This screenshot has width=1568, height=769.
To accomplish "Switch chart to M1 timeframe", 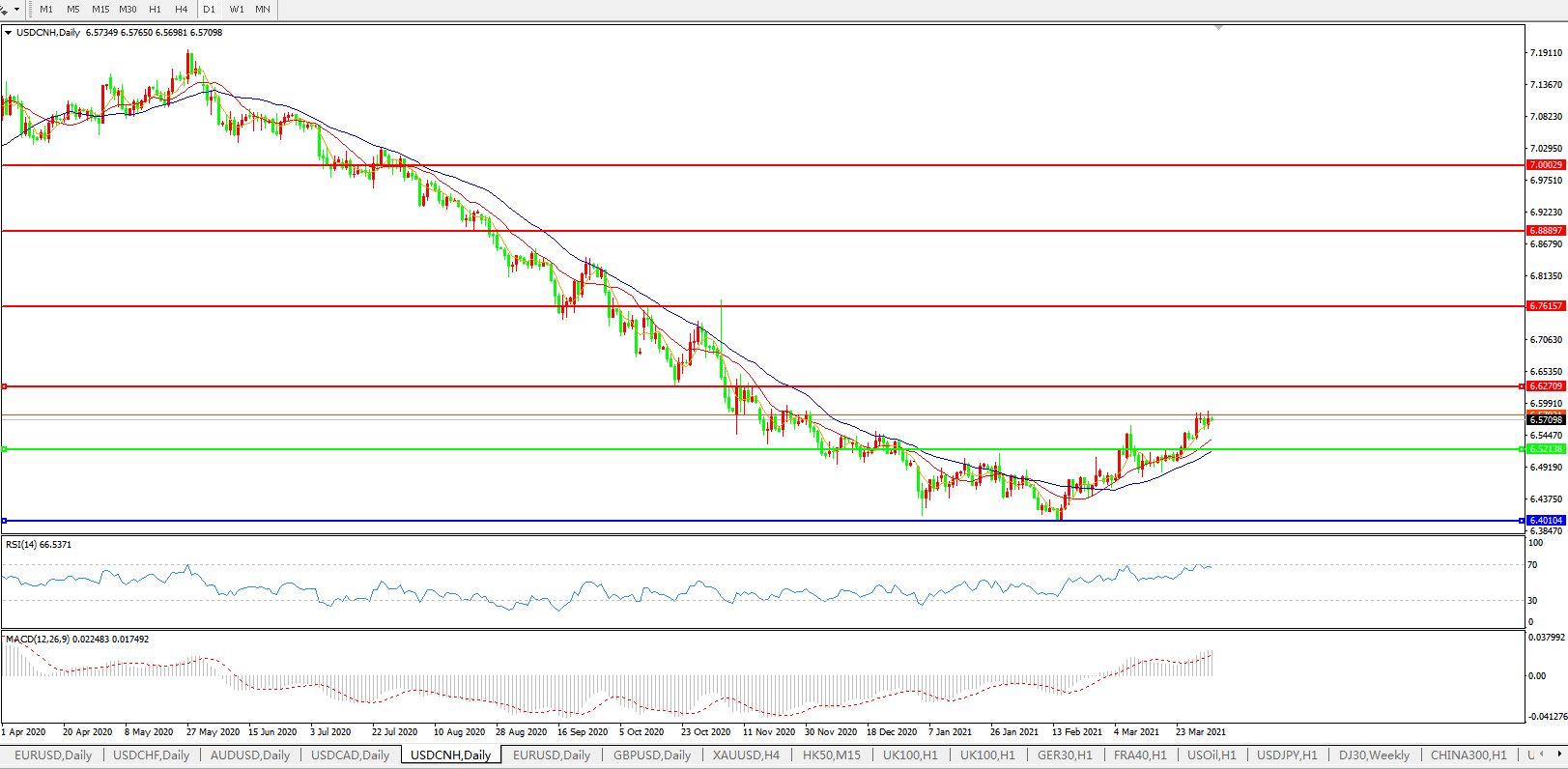I will [x=46, y=10].
